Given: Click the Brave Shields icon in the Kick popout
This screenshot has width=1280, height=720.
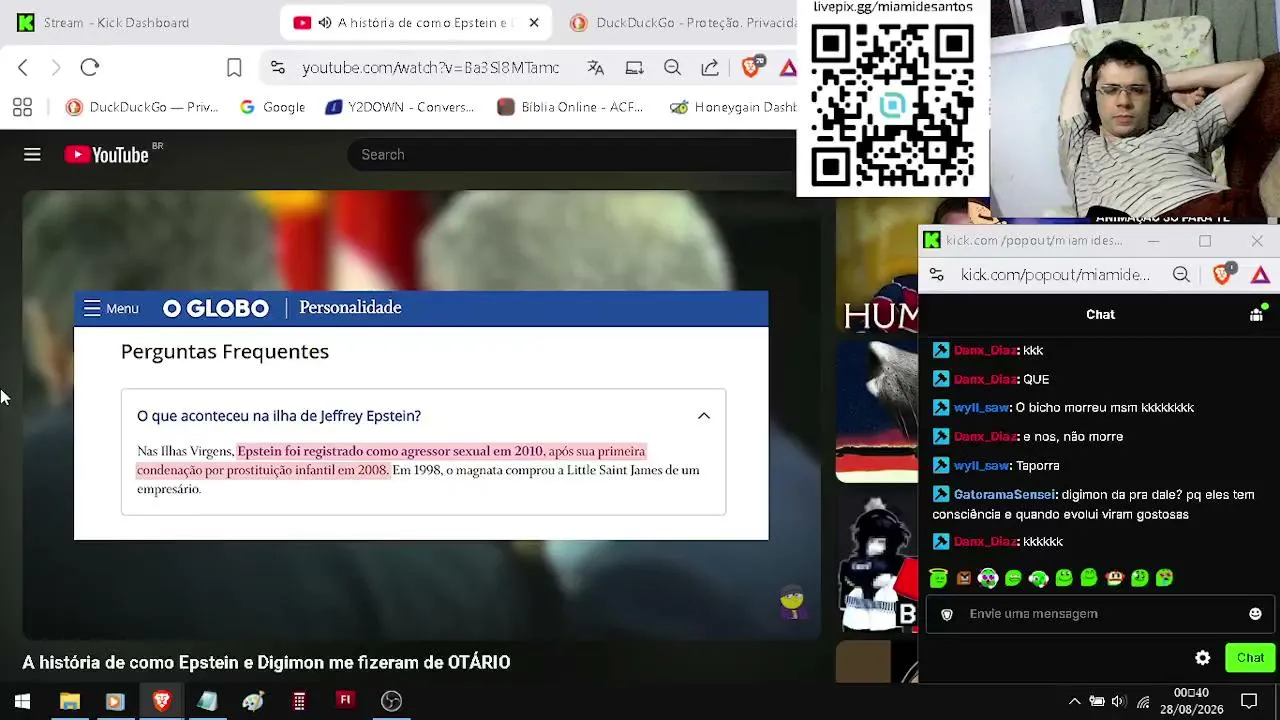Looking at the screenshot, I should tap(1222, 275).
